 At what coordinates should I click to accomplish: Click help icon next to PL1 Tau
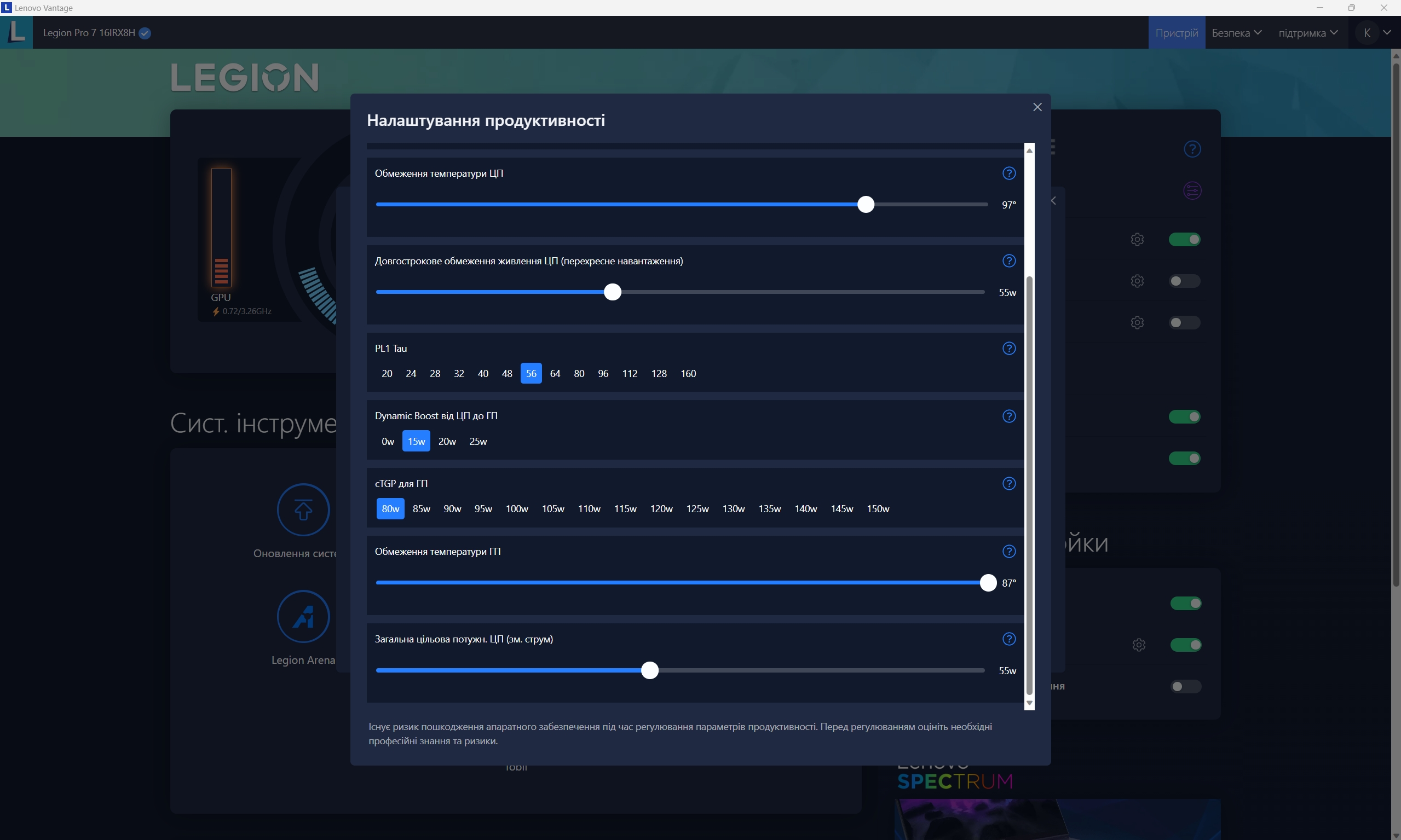coord(1008,348)
